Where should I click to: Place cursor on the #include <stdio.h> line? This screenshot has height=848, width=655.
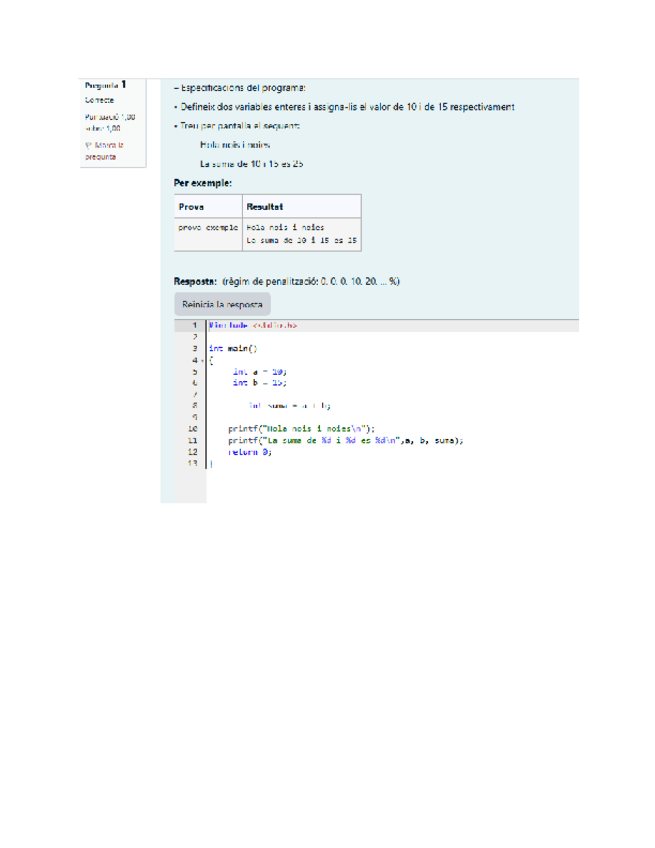tap(252, 325)
